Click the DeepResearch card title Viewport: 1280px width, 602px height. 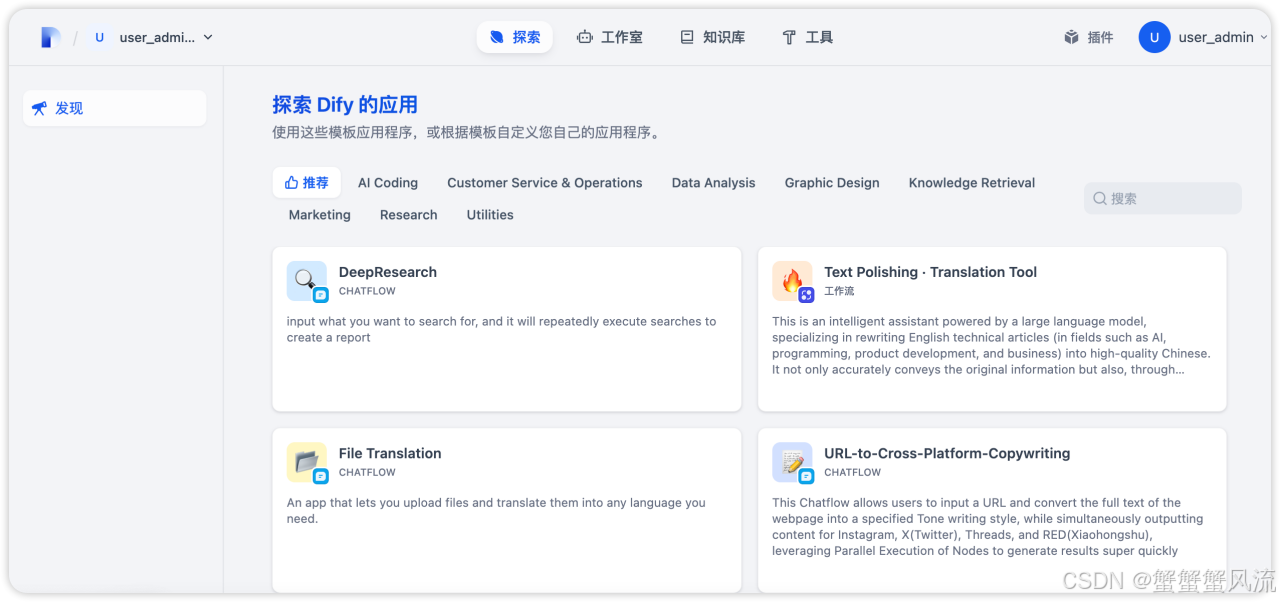[x=388, y=272]
